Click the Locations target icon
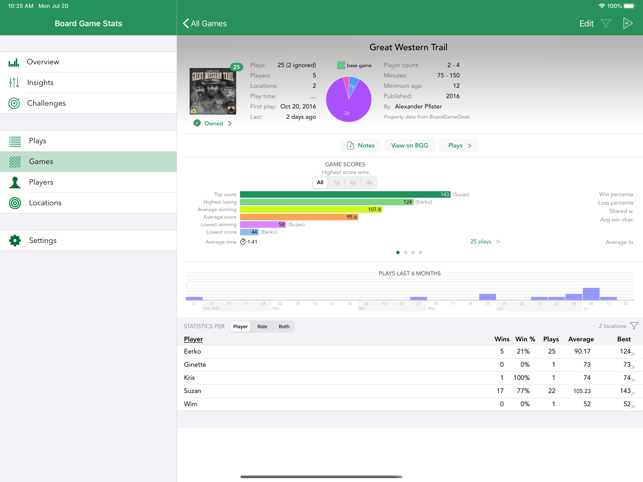This screenshot has height=482, width=643. pyautogui.click(x=15, y=203)
